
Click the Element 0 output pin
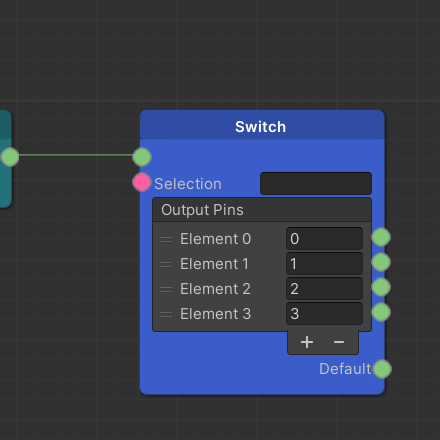(381, 237)
